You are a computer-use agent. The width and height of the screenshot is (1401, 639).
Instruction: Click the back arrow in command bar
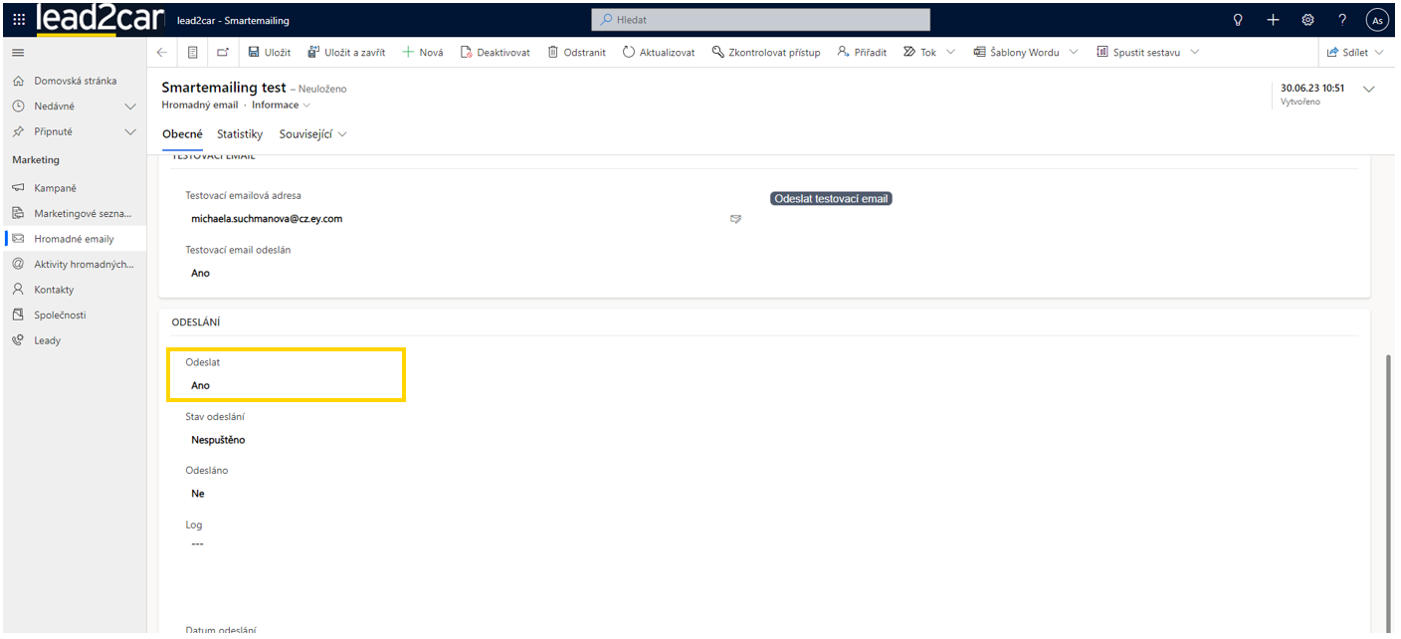163,52
